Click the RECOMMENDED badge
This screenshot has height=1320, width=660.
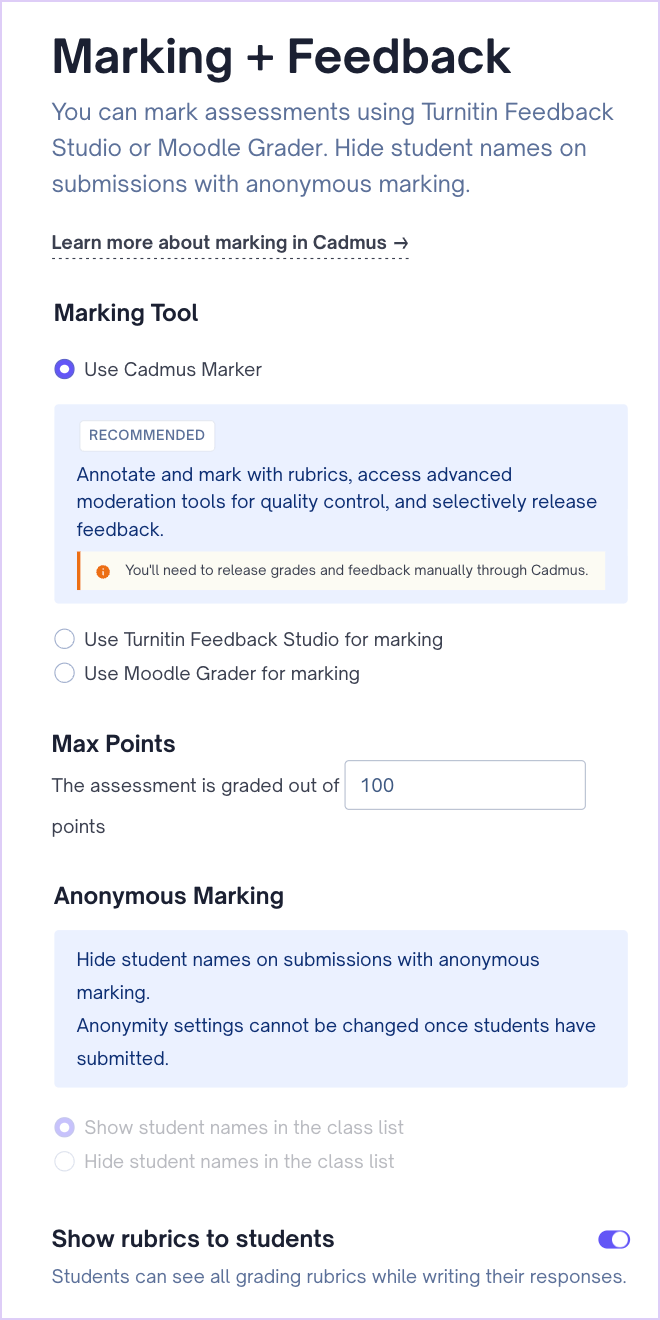coord(147,436)
